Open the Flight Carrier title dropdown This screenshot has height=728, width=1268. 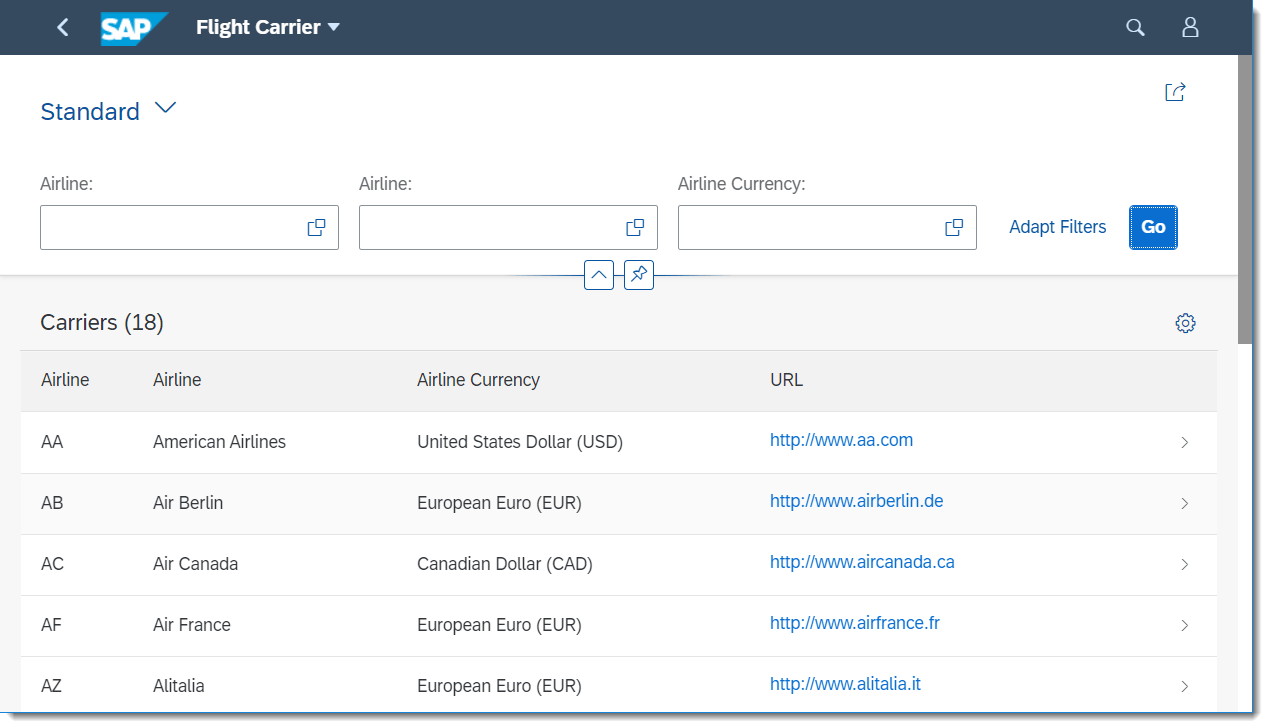pos(268,27)
